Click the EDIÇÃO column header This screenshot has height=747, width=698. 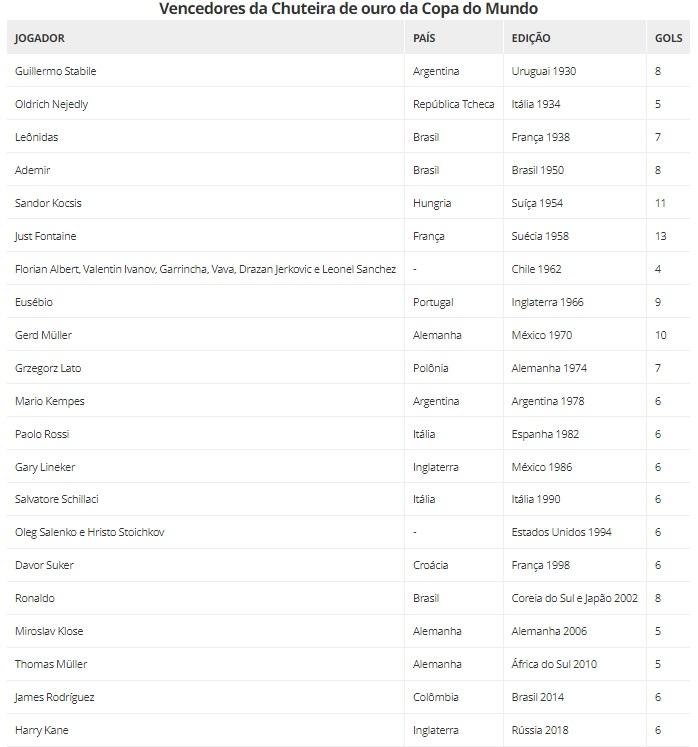click(531, 38)
